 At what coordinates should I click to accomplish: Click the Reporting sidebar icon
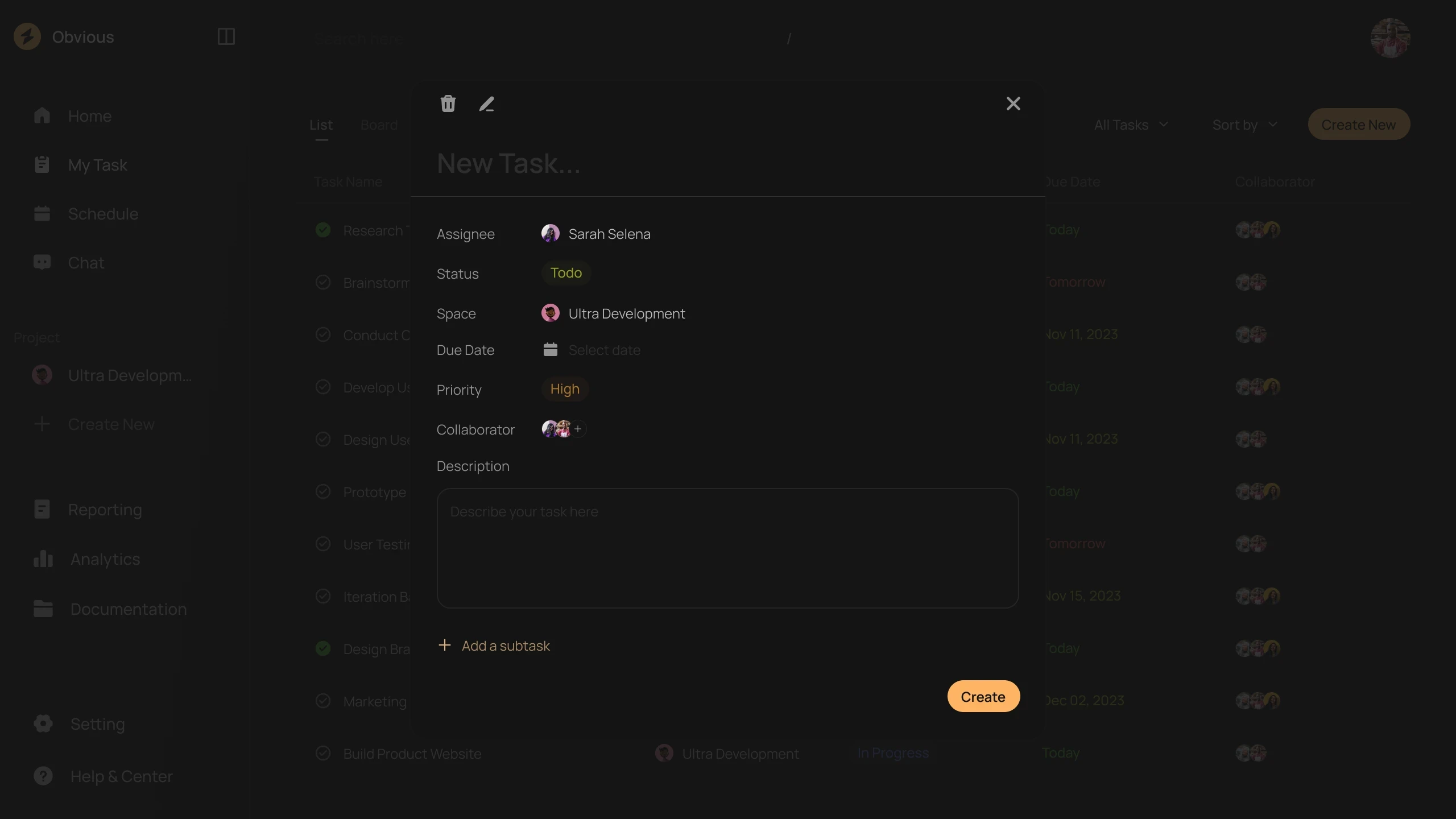[x=42, y=509]
